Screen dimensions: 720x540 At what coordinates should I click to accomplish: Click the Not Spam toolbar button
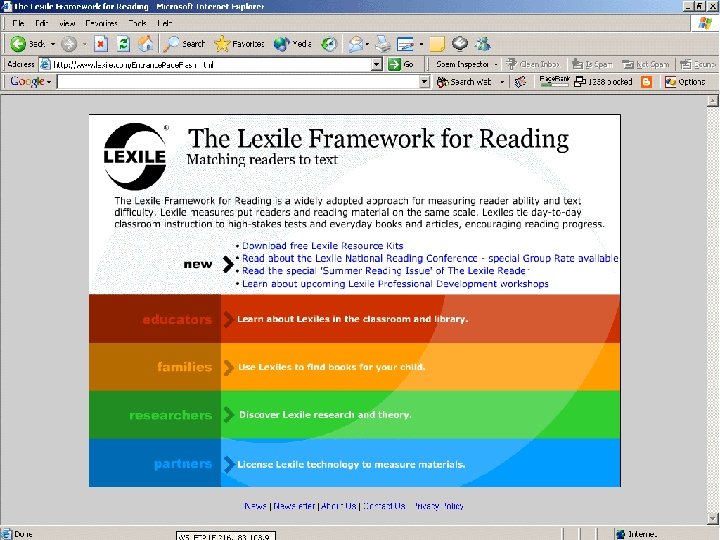645,64
